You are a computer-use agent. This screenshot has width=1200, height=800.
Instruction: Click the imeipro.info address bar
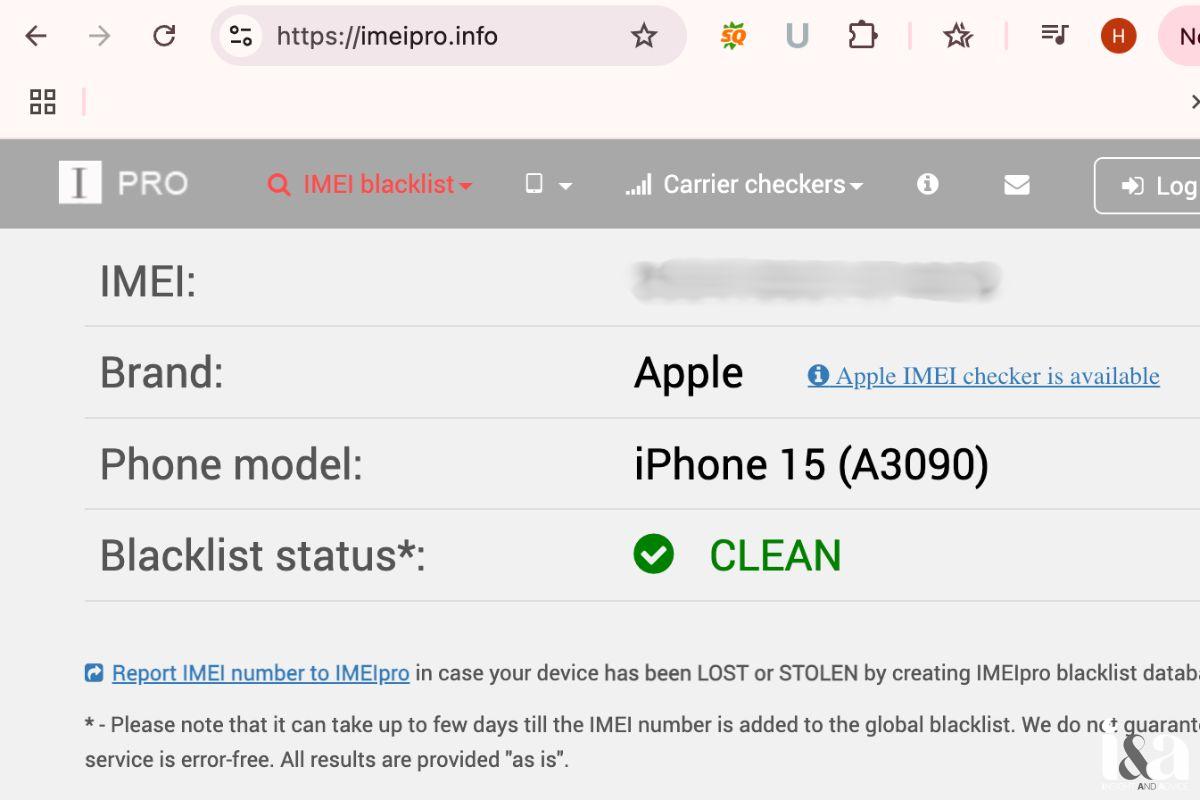(448, 36)
